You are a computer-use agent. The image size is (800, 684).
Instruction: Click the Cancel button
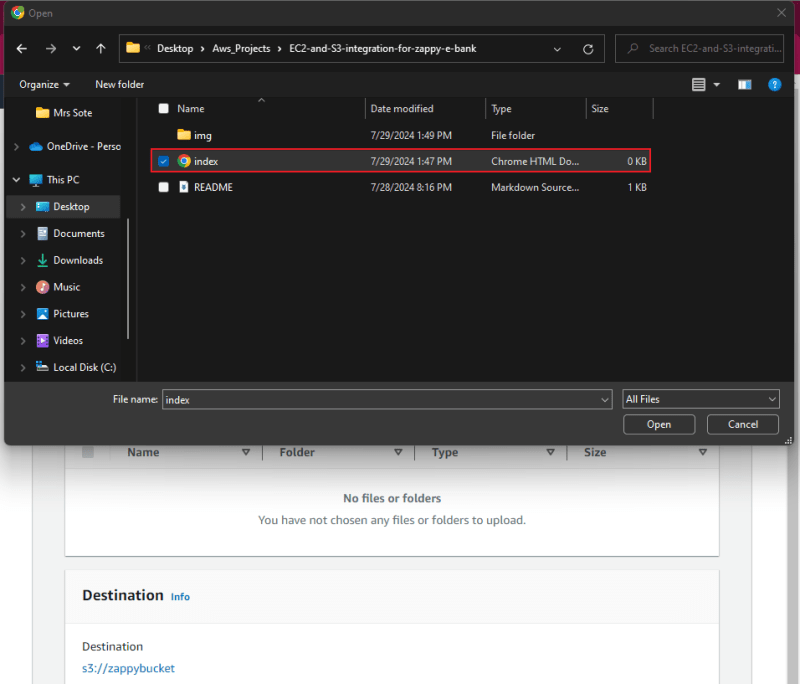pos(742,424)
